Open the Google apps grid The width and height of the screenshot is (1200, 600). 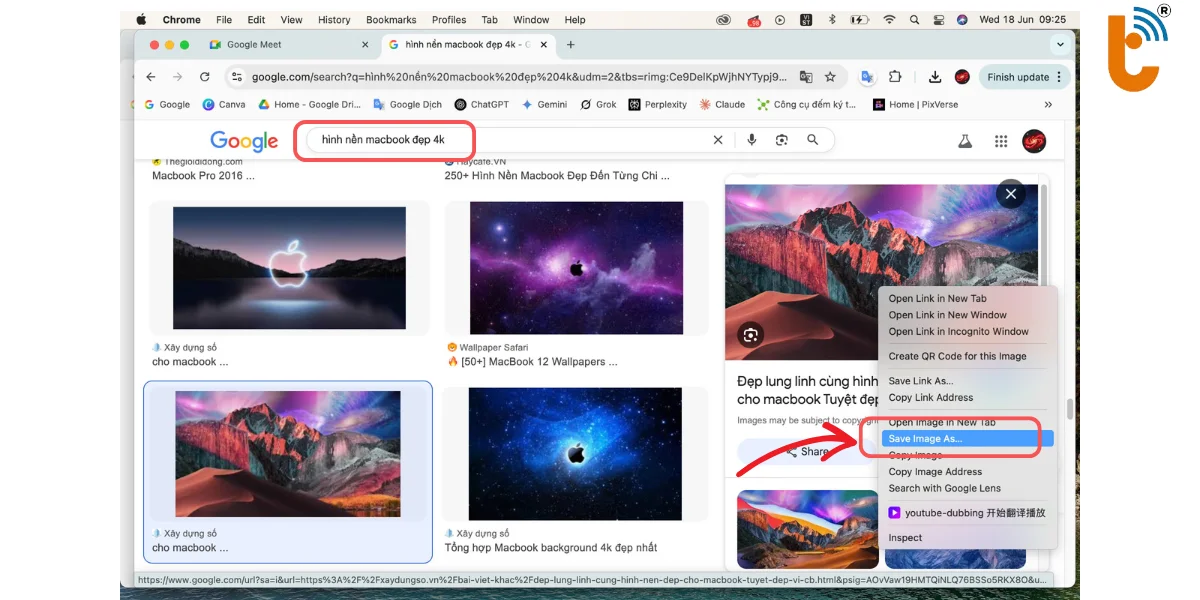pos(1000,142)
